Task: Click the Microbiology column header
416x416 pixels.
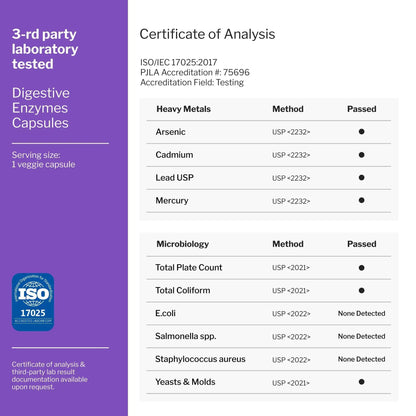Action: coord(183,244)
